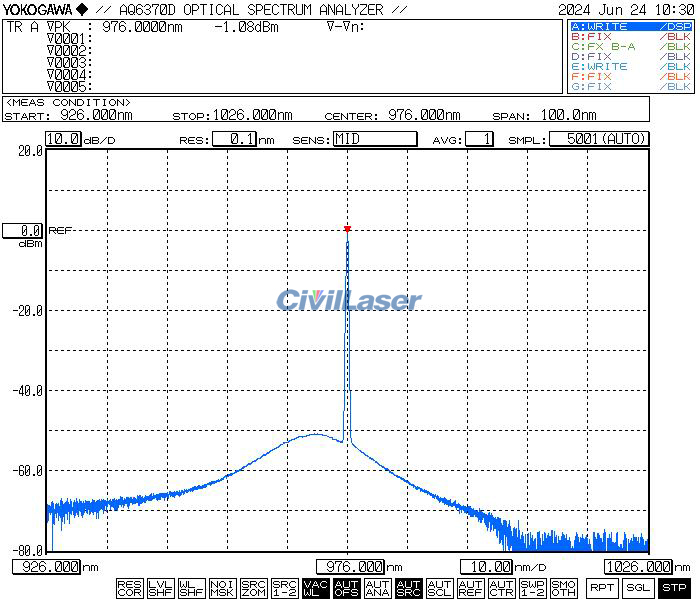The height and width of the screenshot is (599, 700).
Task: Click the RES 0.1 nm resolution field
Action: coord(235,139)
